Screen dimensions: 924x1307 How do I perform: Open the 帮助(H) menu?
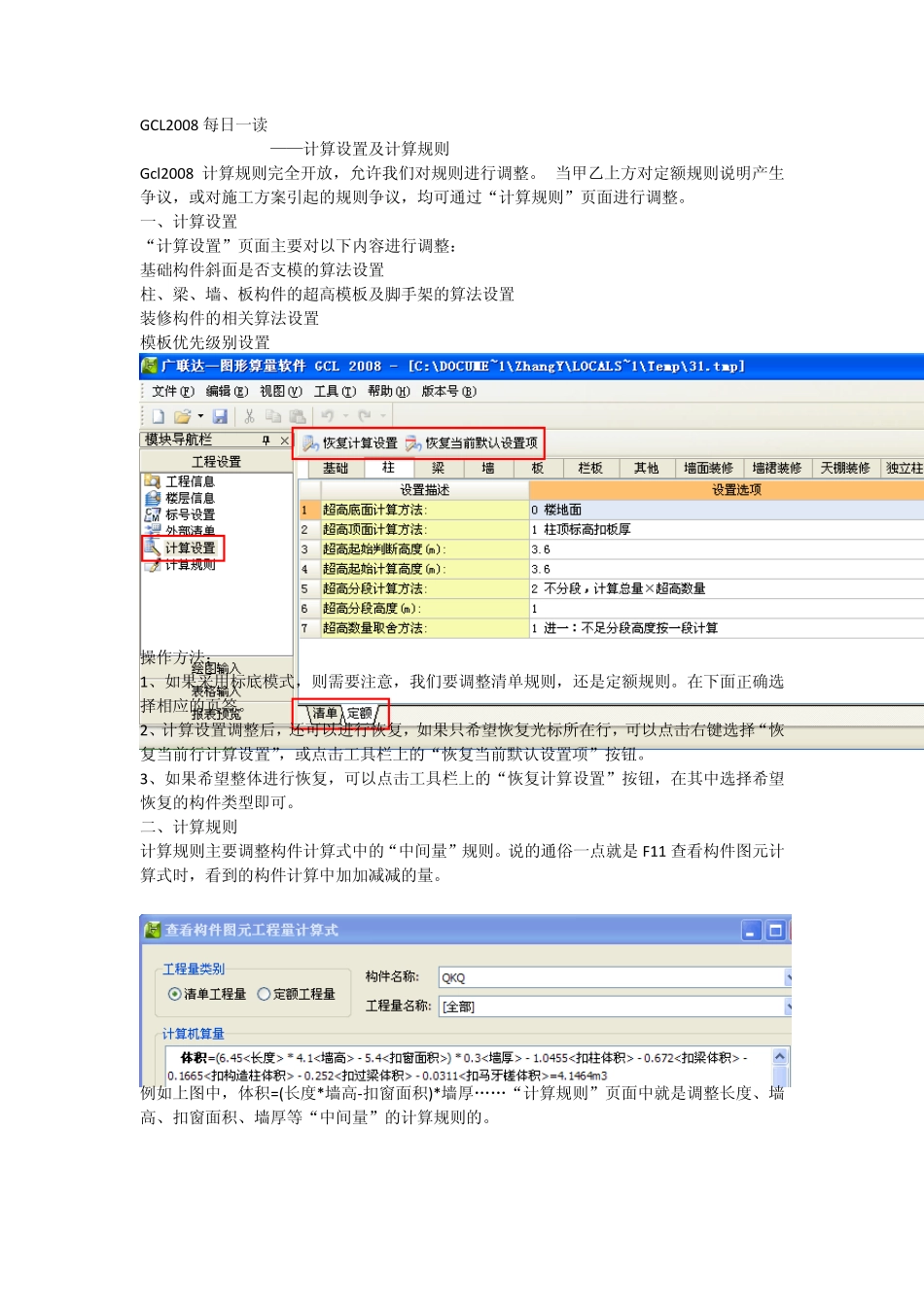point(388,391)
